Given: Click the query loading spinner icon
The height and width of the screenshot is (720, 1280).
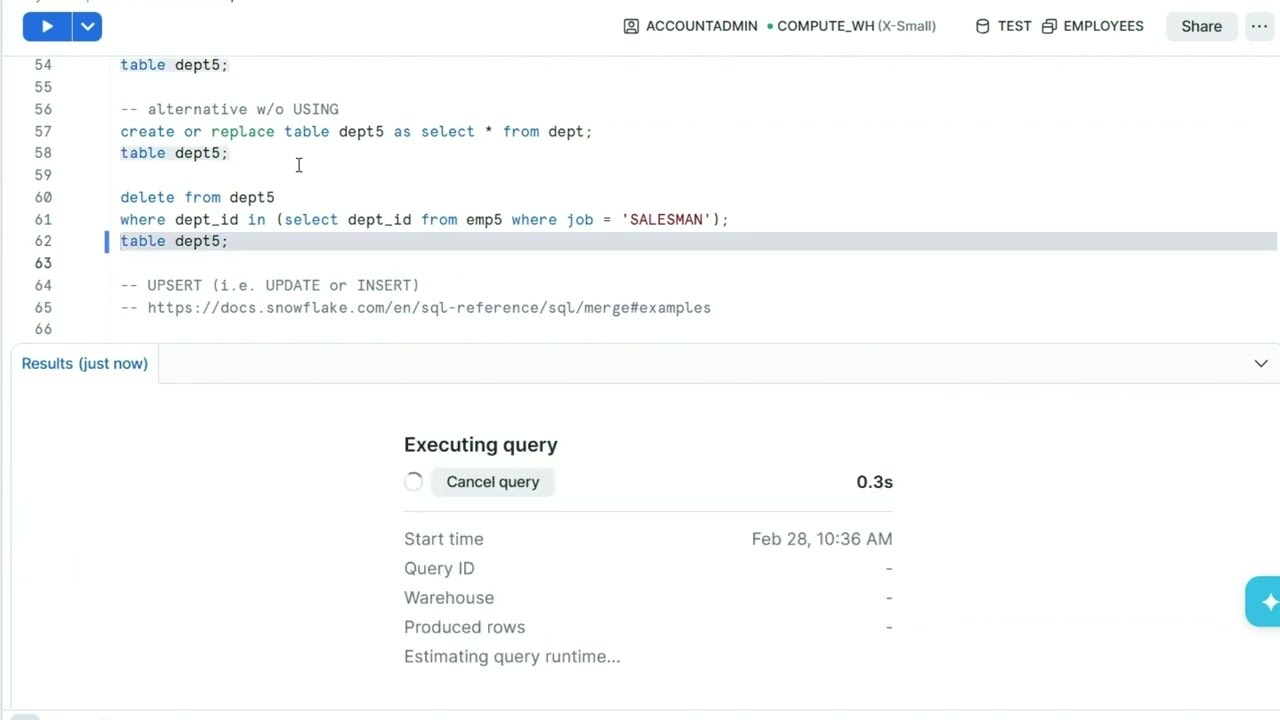Looking at the screenshot, I should (x=414, y=482).
